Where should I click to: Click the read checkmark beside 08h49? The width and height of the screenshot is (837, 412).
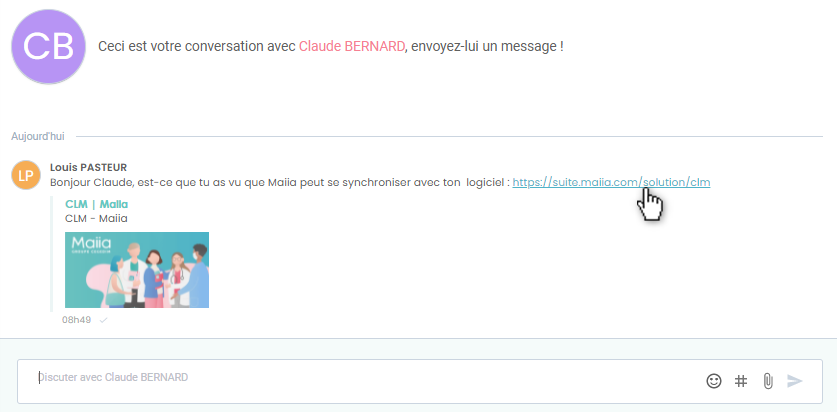click(x=103, y=320)
